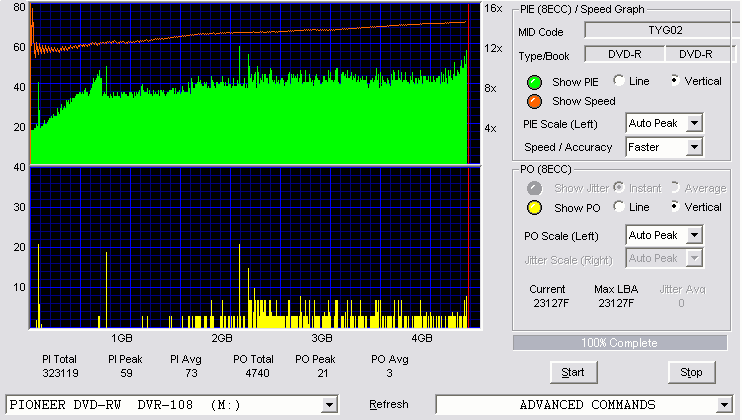Click the Start button
Viewport: 742px width, 420px height.
(573, 373)
